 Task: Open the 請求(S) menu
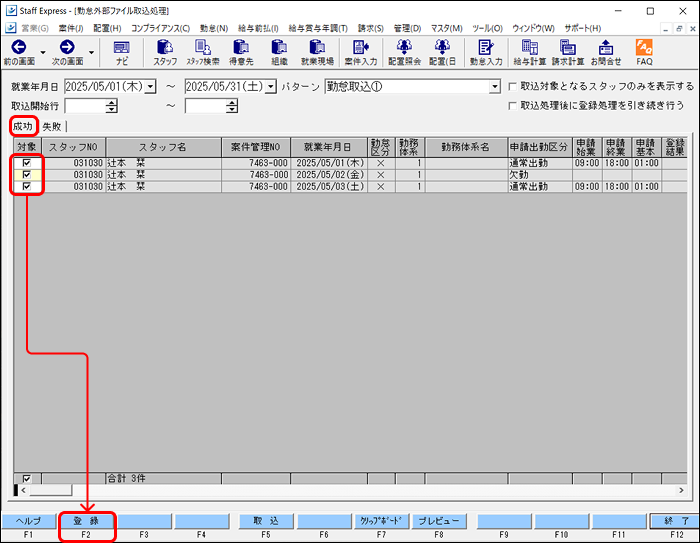371,28
